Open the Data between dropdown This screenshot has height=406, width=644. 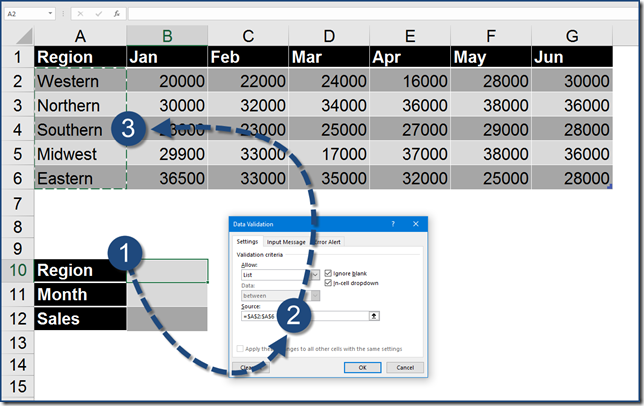click(x=315, y=295)
